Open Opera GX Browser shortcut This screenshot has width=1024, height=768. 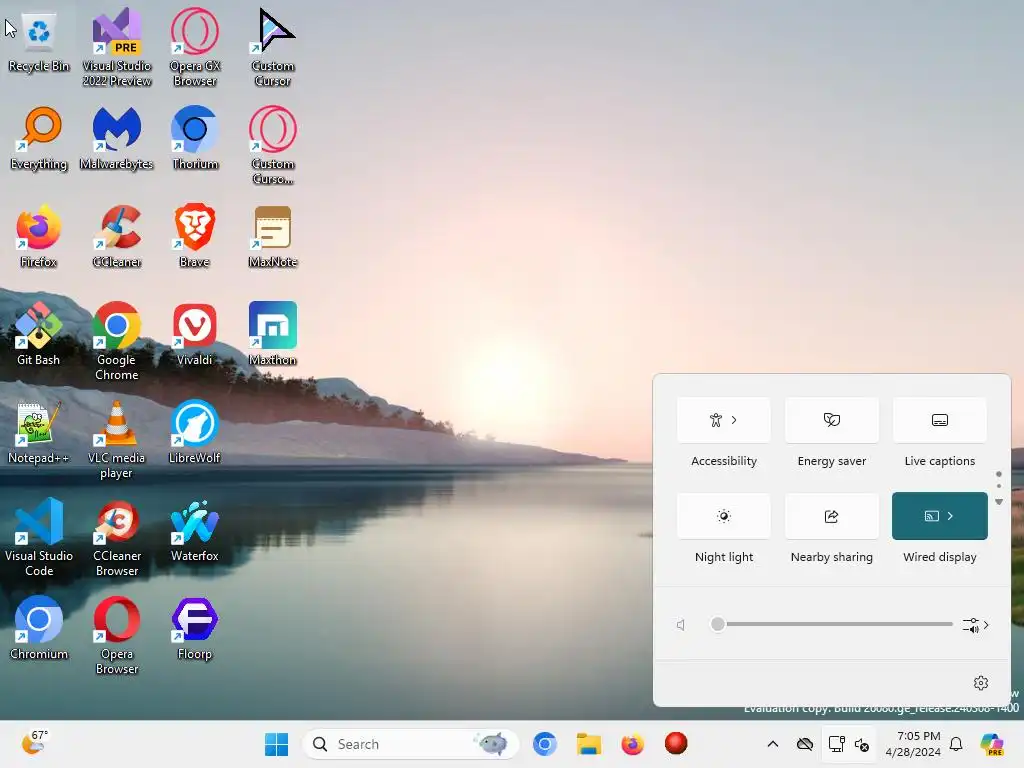tap(195, 47)
